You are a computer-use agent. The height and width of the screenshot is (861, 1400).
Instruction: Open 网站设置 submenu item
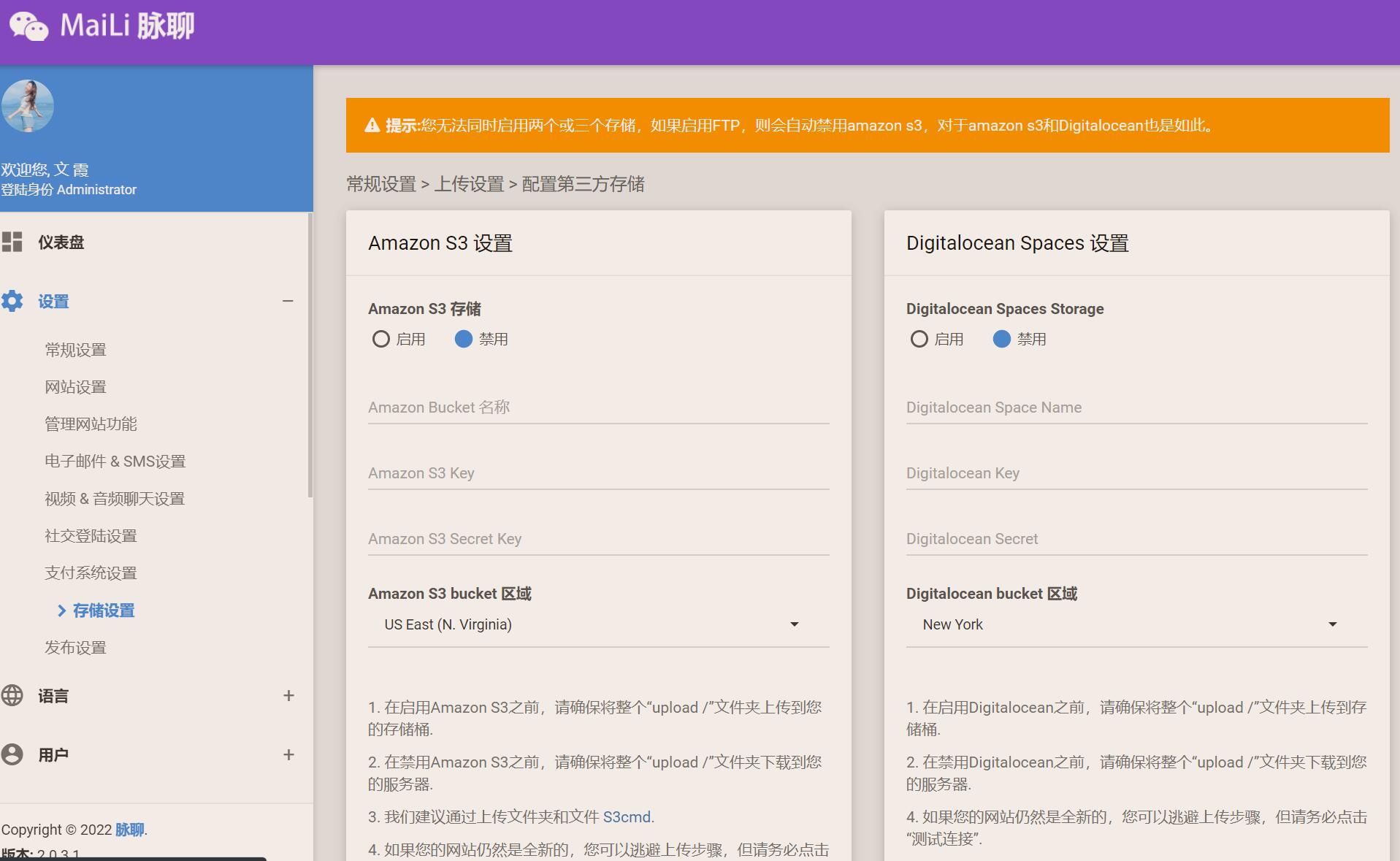tap(76, 387)
